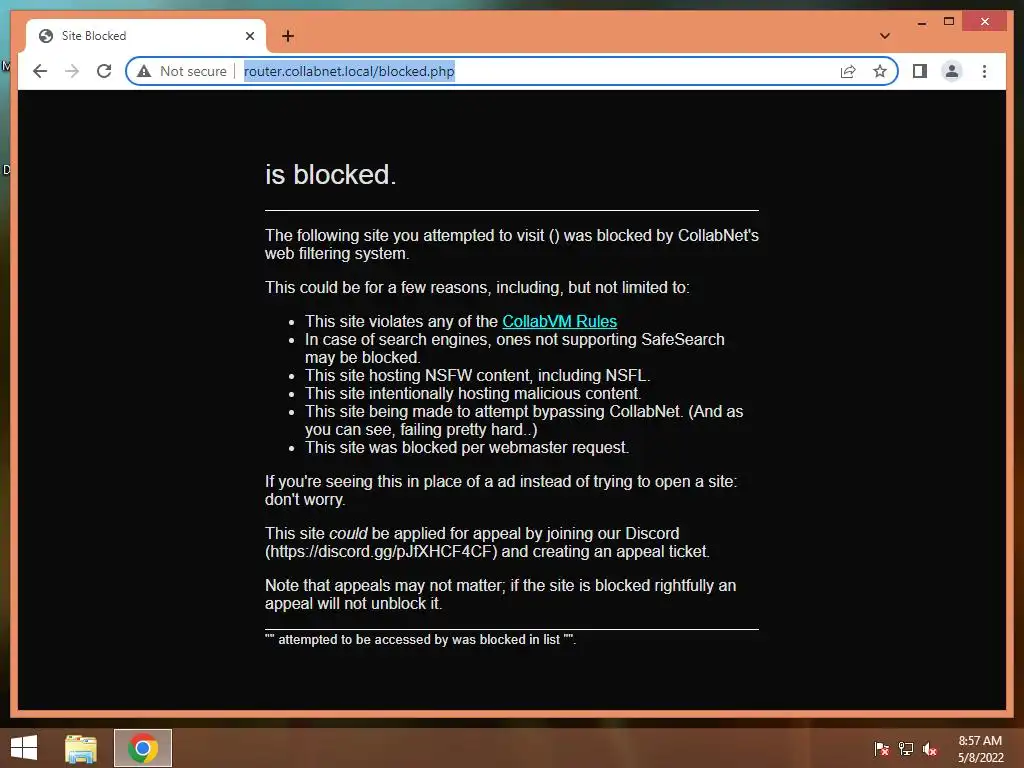Open the Chrome profile avatar
This screenshot has width=1024, height=768.
[x=952, y=71]
